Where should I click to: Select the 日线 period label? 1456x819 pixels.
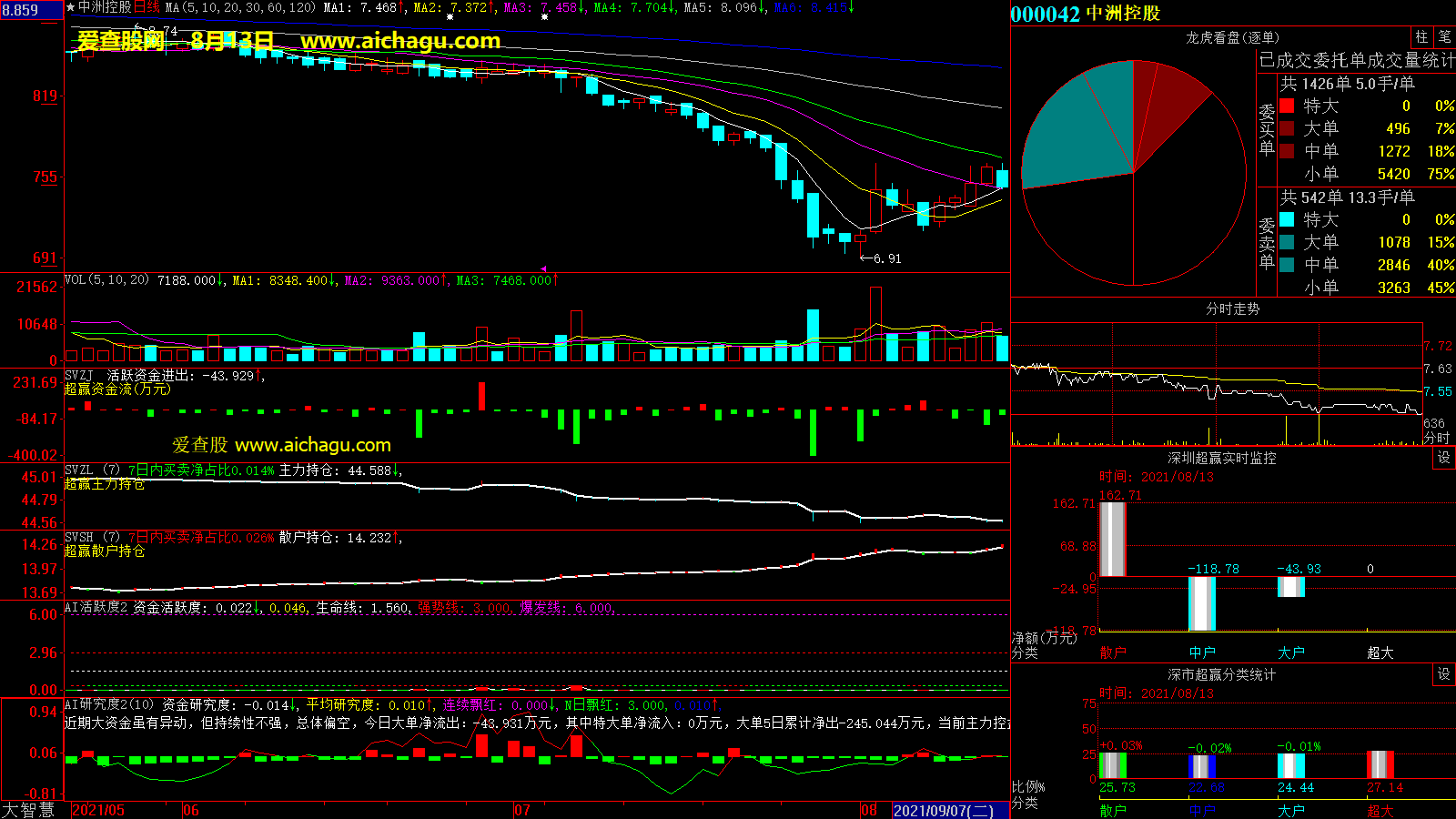point(147,7)
